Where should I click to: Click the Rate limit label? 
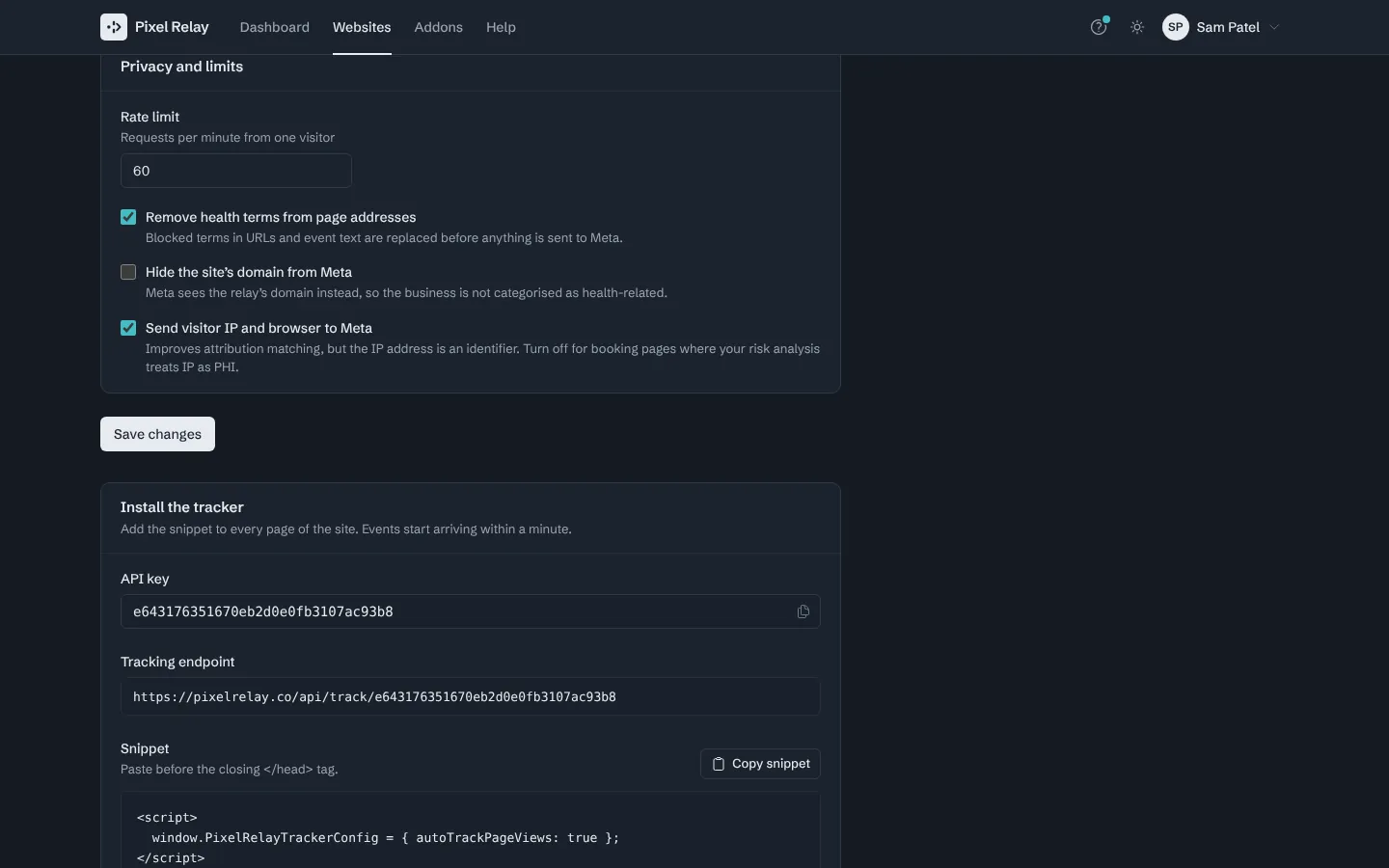tap(150, 117)
